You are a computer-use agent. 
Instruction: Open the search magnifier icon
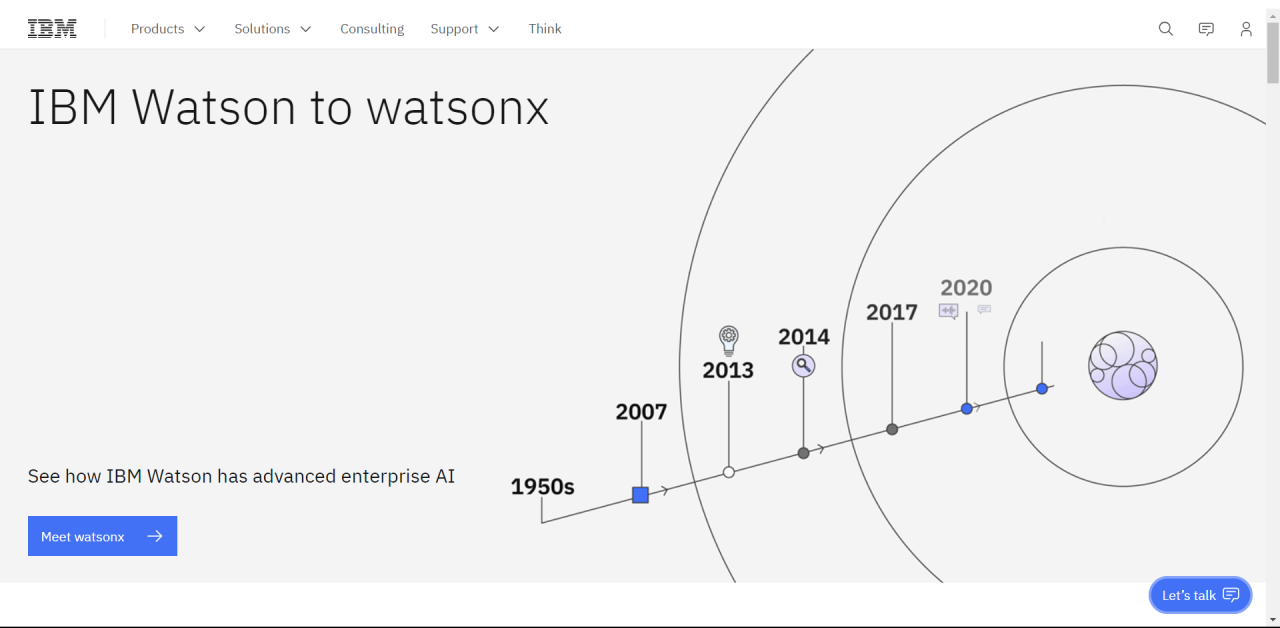pyautogui.click(x=1166, y=29)
